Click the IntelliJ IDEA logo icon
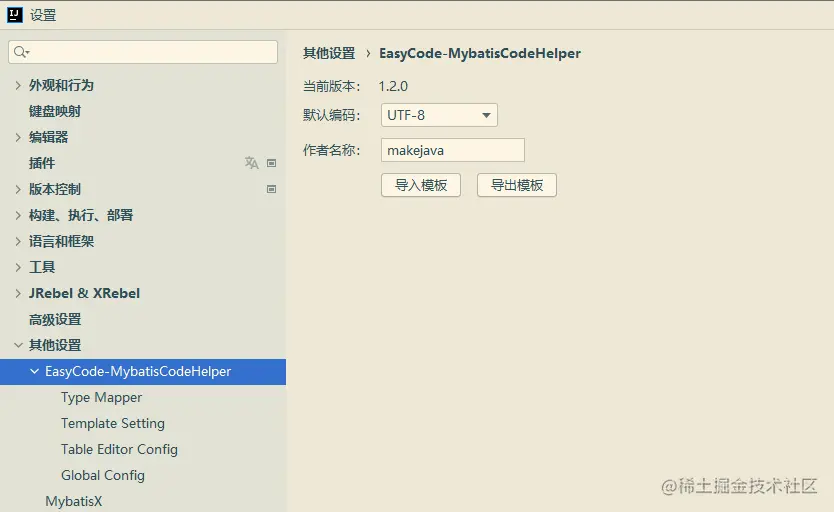This screenshot has height=512, width=834. click(x=14, y=15)
